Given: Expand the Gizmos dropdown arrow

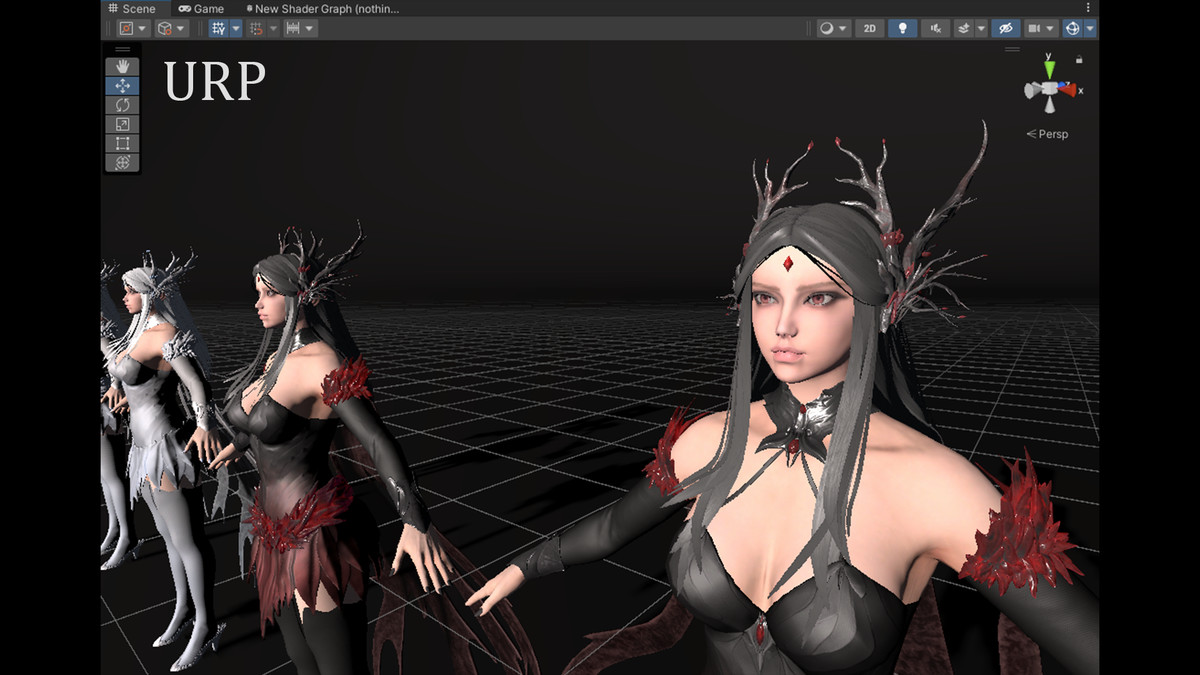Looking at the screenshot, I should [x=1090, y=28].
